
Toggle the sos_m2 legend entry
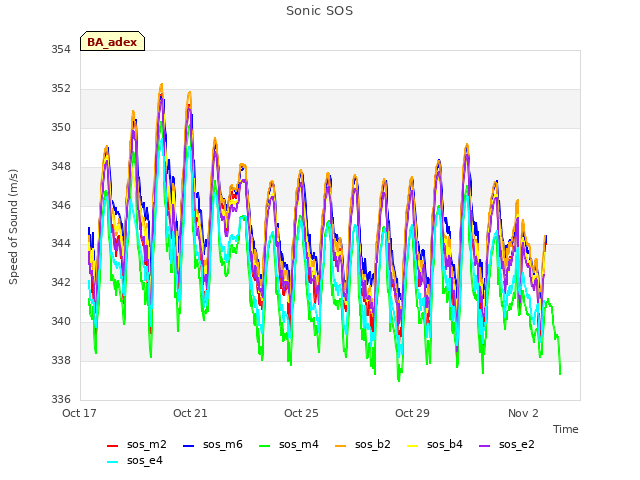point(137,444)
